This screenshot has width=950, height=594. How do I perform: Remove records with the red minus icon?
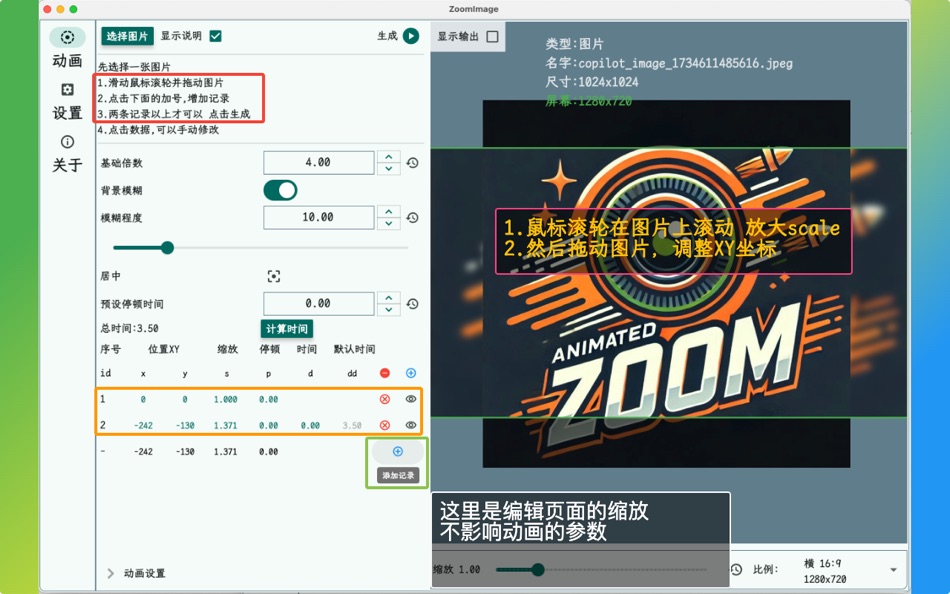385,373
